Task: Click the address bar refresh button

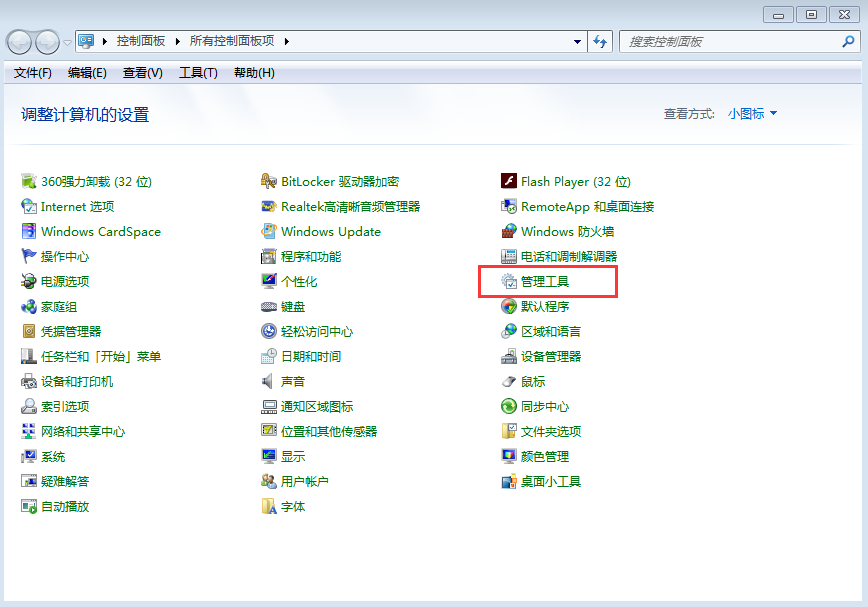Action: (x=600, y=41)
